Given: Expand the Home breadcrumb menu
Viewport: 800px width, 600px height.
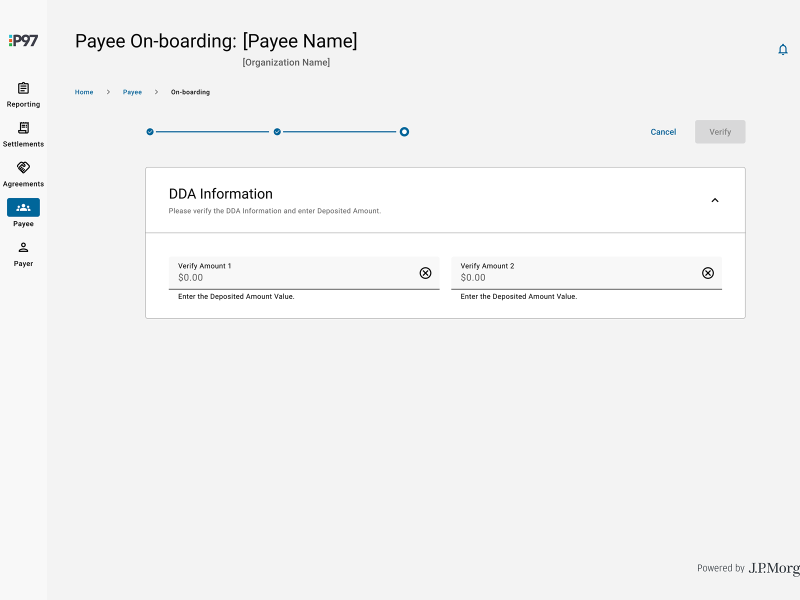Looking at the screenshot, I should tap(84, 91).
